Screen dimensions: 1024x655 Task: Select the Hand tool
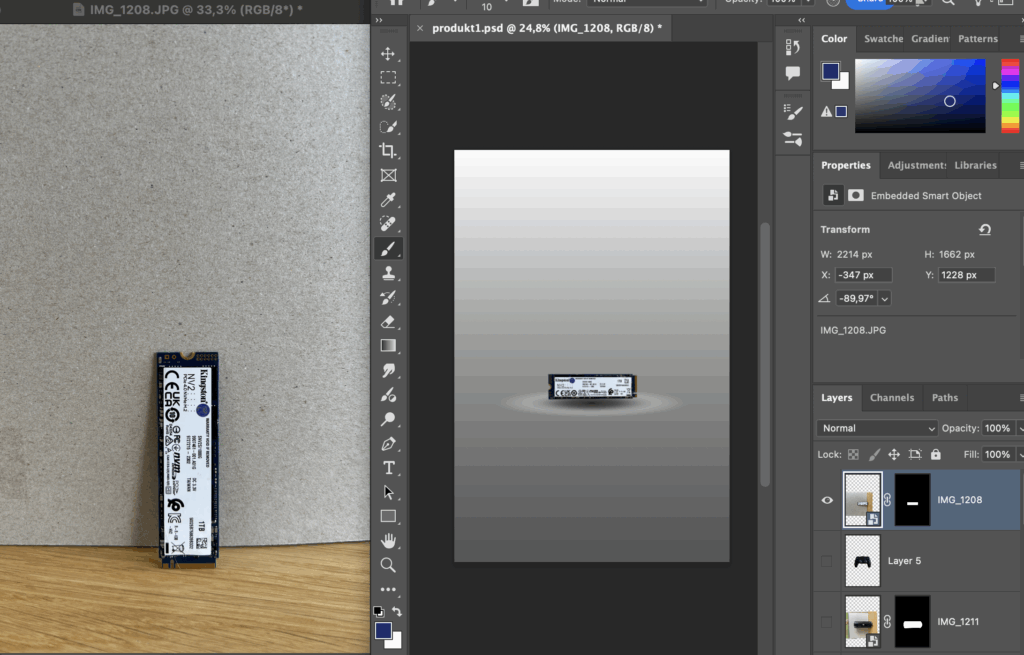pyautogui.click(x=388, y=541)
